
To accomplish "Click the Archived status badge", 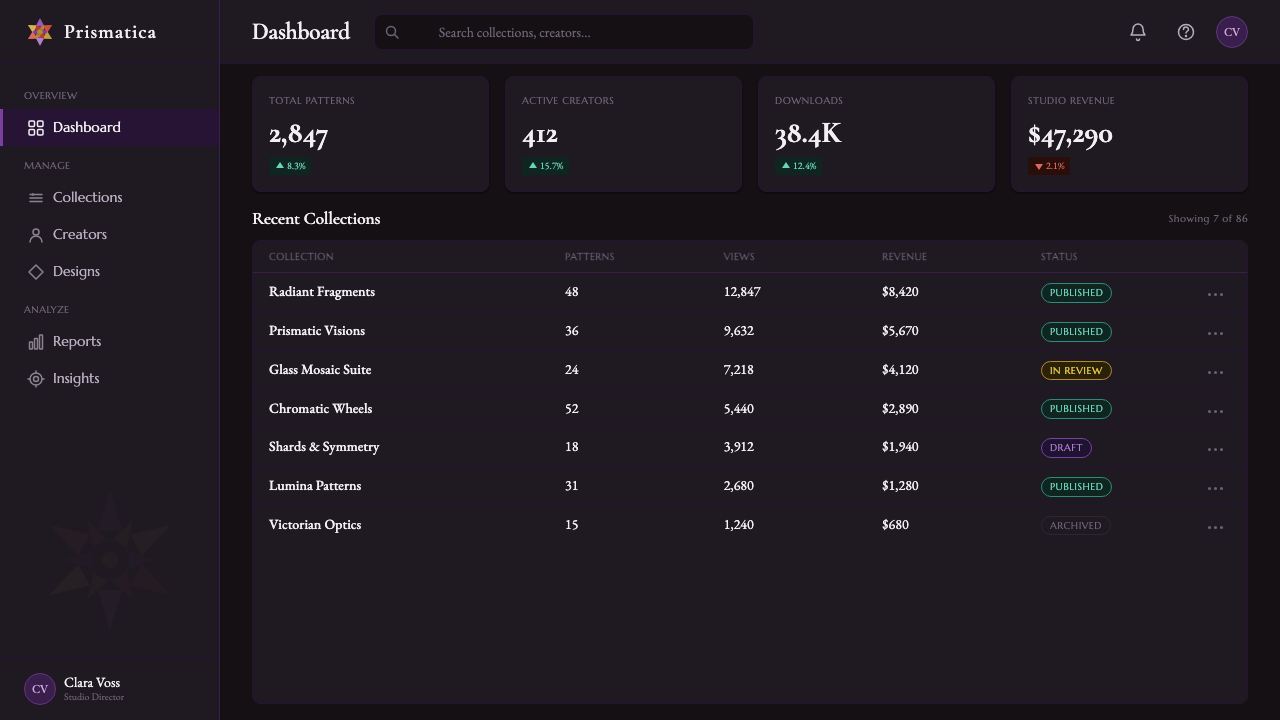I will pos(1076,526).
